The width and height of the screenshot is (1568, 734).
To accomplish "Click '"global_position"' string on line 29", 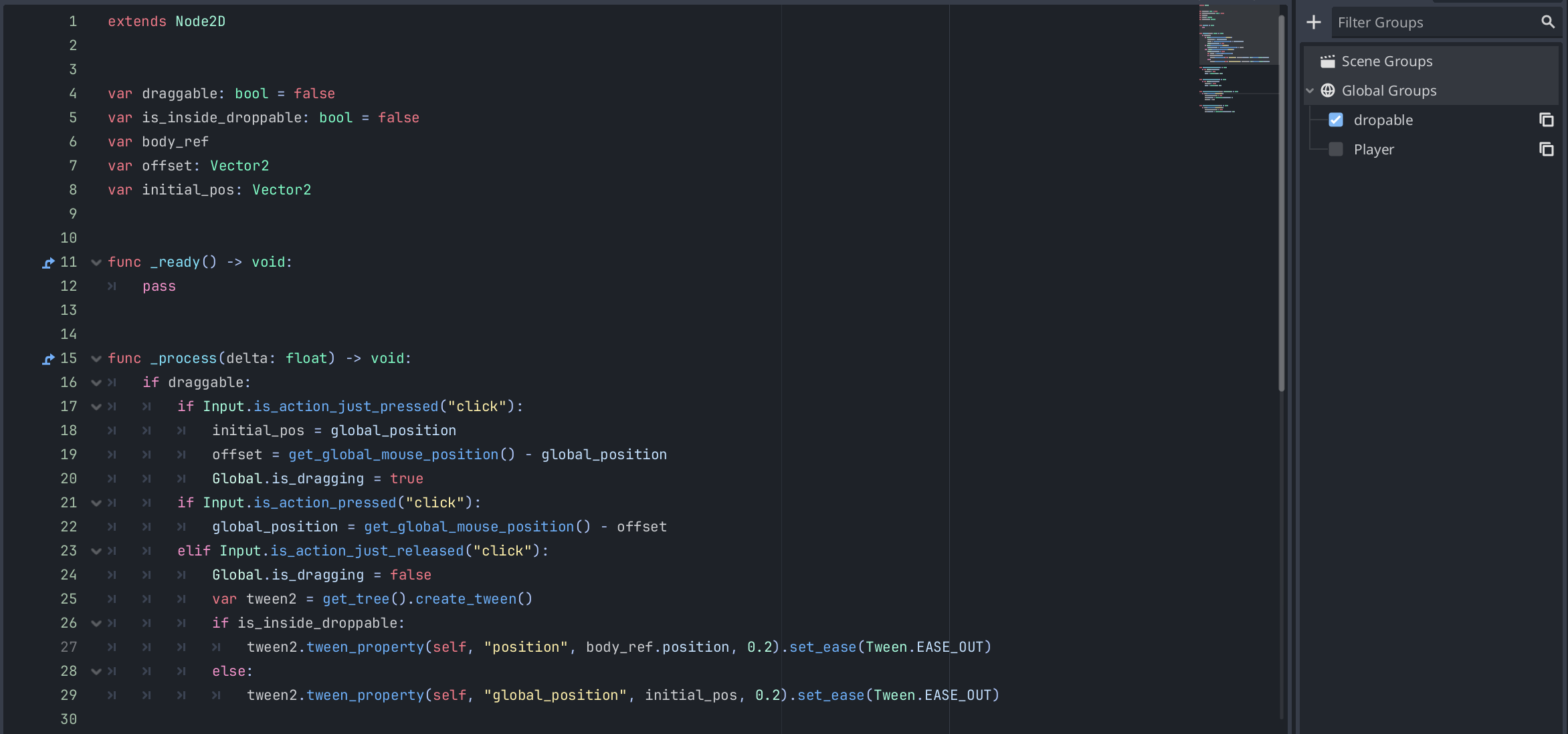I will click(x=555, y=695).
